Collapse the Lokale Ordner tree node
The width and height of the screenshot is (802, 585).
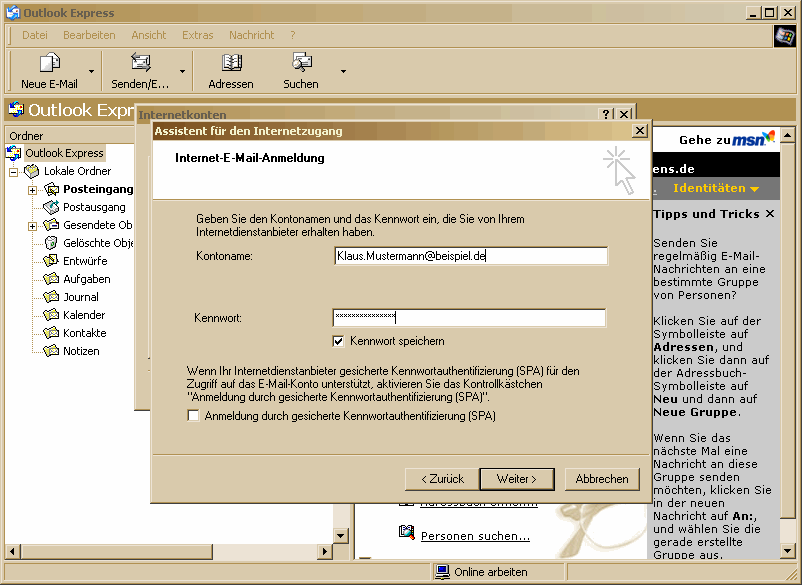pyautogui.click(x=14, y=172)
